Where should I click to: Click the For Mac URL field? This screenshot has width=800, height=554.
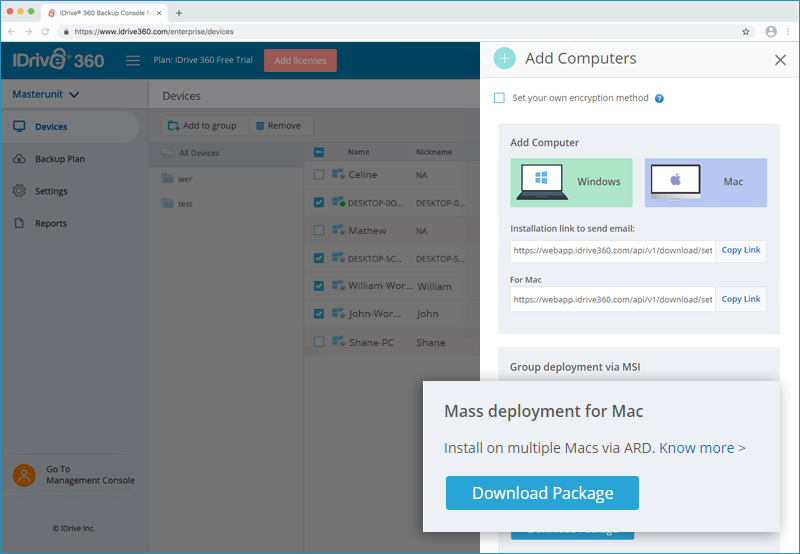(613, 299)
